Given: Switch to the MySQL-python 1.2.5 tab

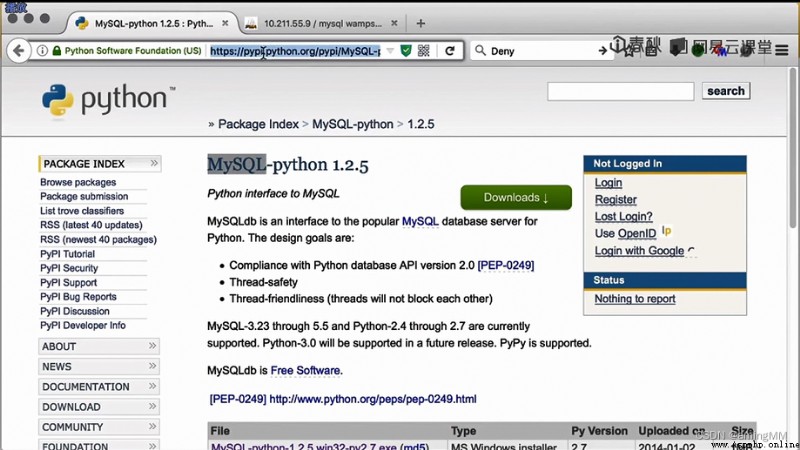Looking at the screenshot, I should pos(153,23).
